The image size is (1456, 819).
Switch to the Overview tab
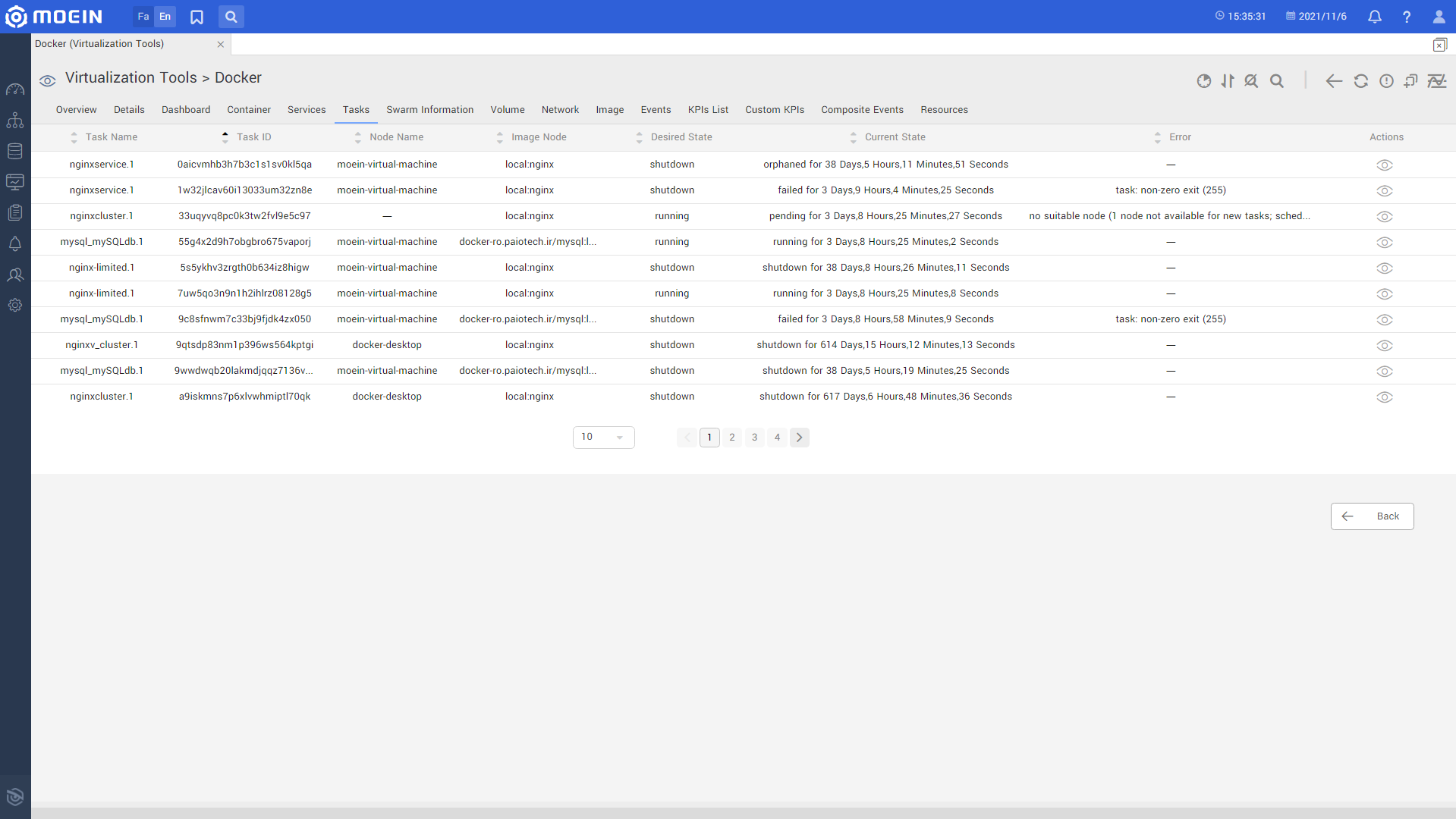(x=76, y=110)
